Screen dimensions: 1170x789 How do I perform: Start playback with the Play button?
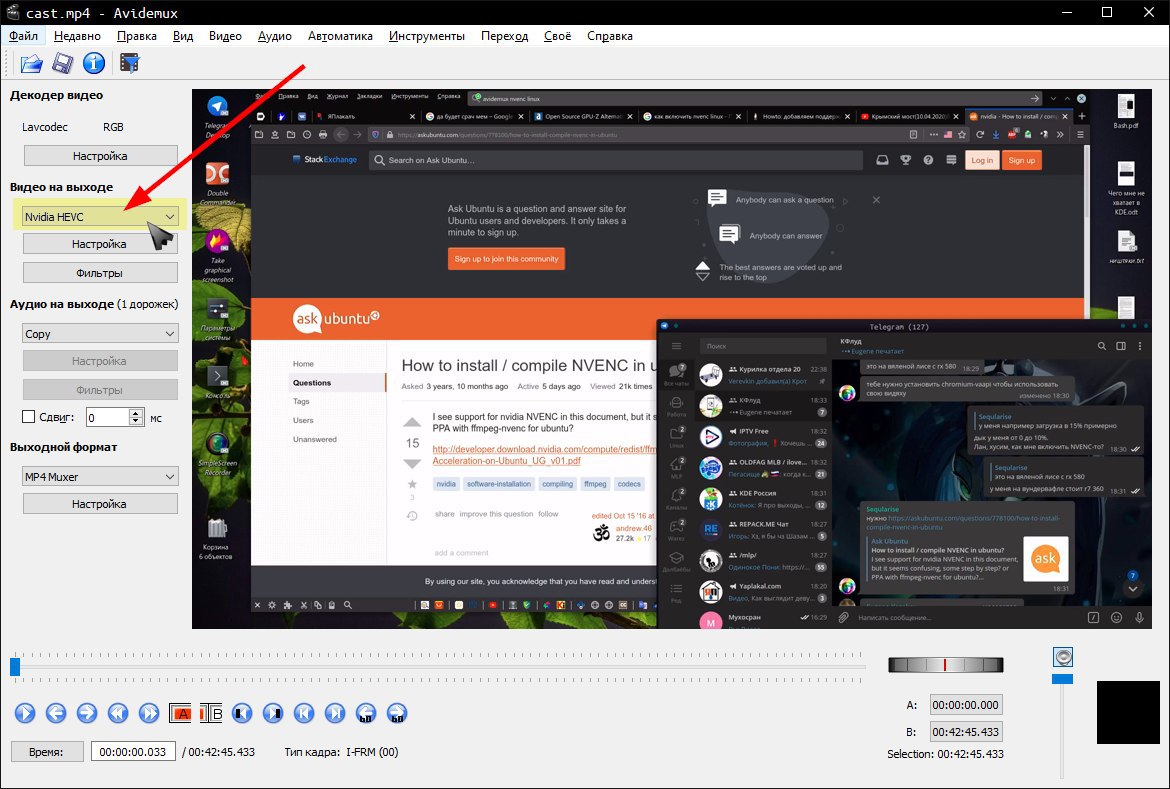click(25, 713)
